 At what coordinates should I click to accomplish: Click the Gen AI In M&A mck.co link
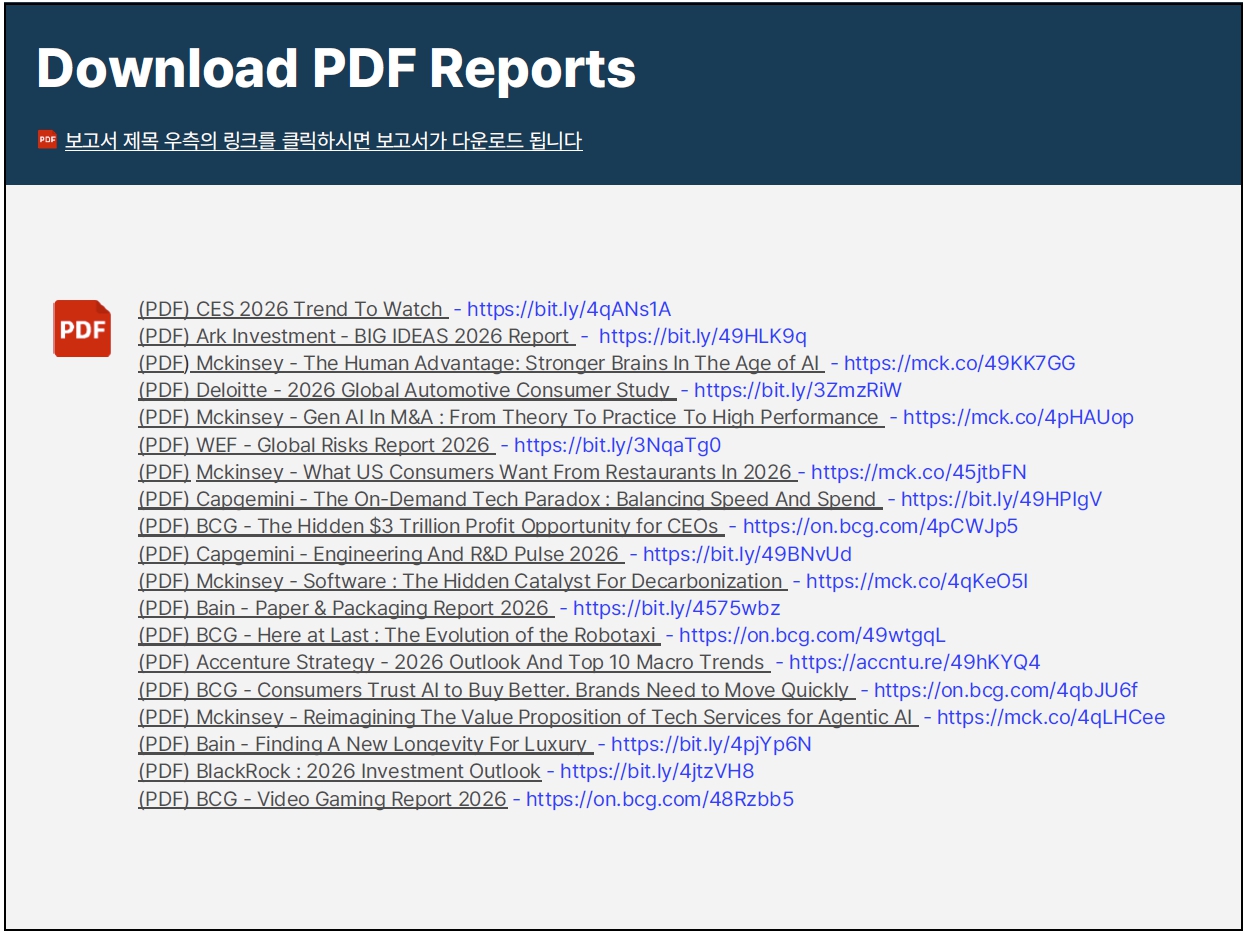tap(1017, 417)
